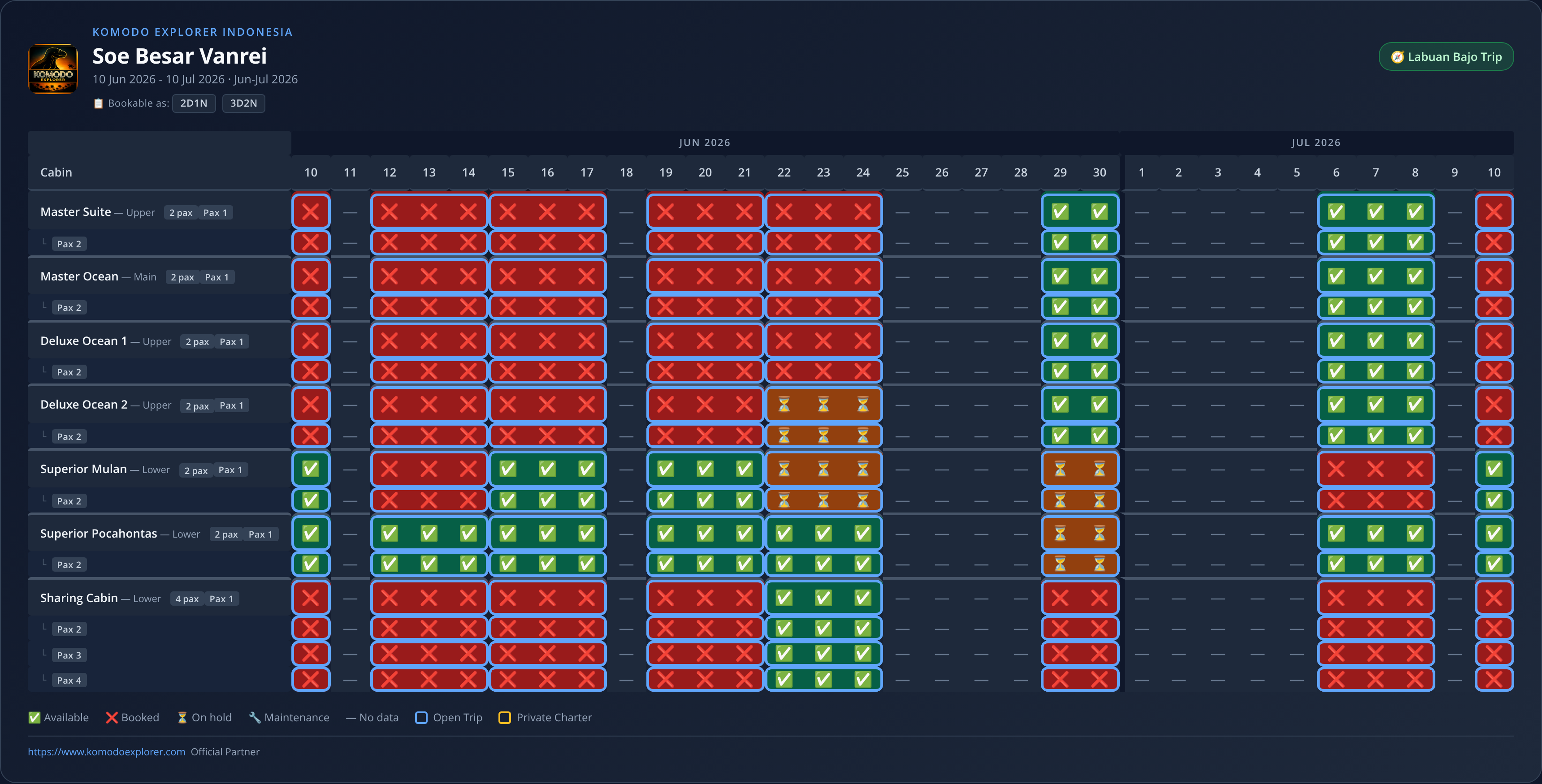Click the available checkmark for Master Suite Pax 1 on Jul 6
Viewport: 1542px width, 784px height.
pyautogui.click(x=1335, y=212)
